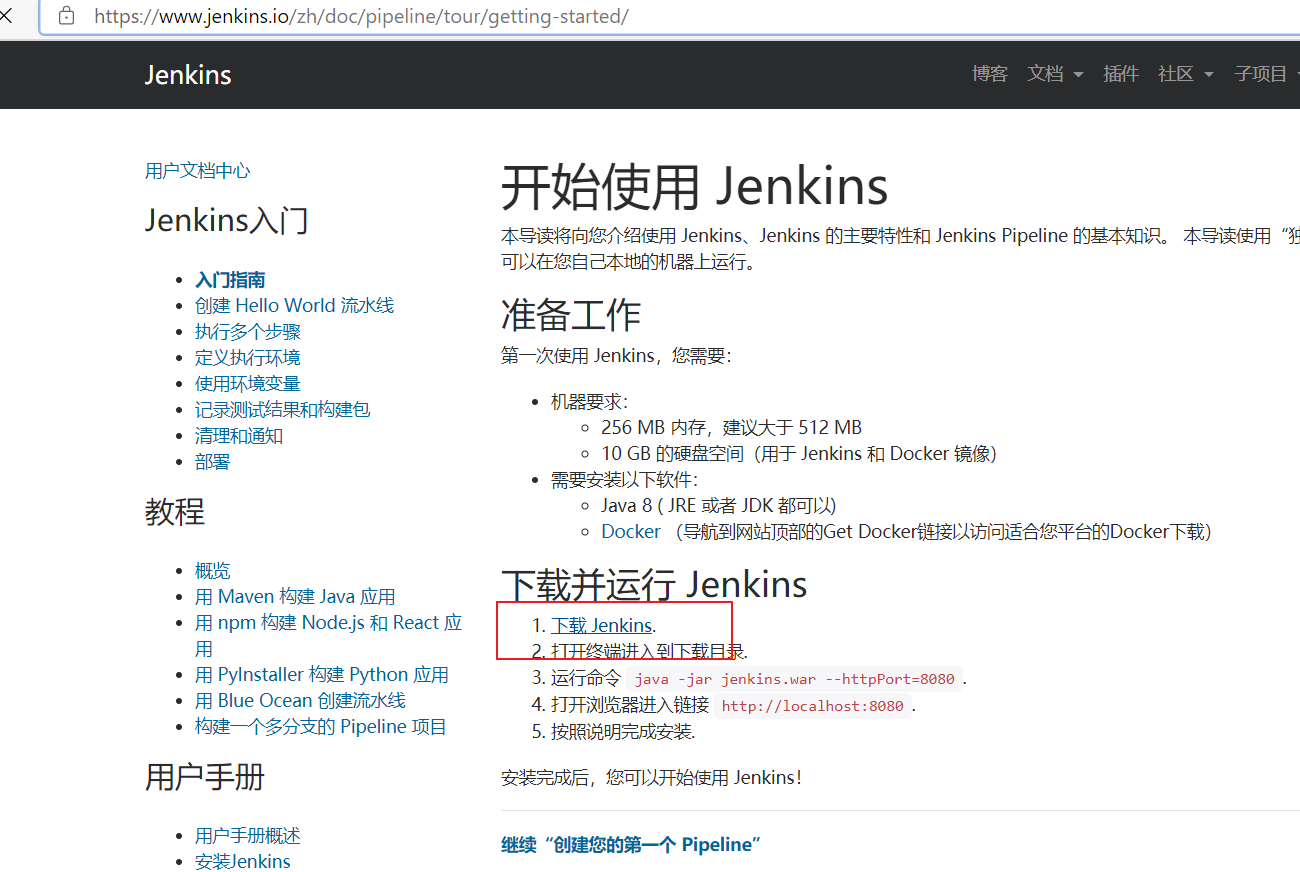
Task: Click the 教程 sidebar heading
Action: [175, 512]
